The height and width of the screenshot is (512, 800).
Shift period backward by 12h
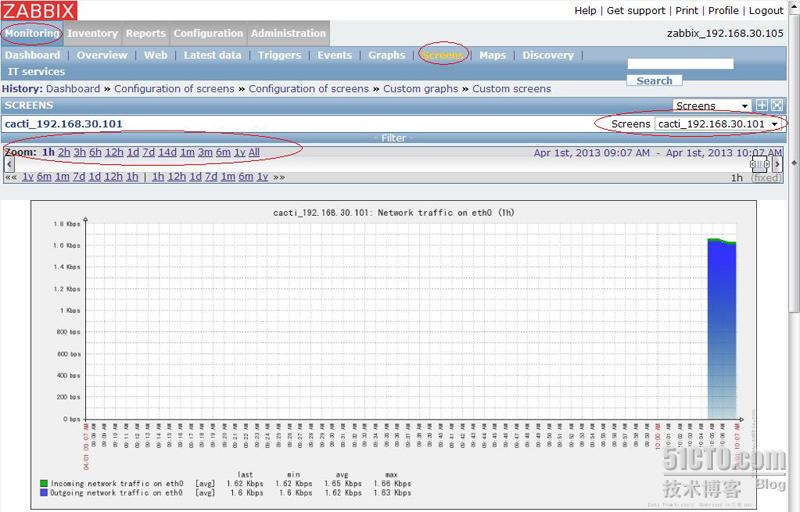[x=113, y=177]
